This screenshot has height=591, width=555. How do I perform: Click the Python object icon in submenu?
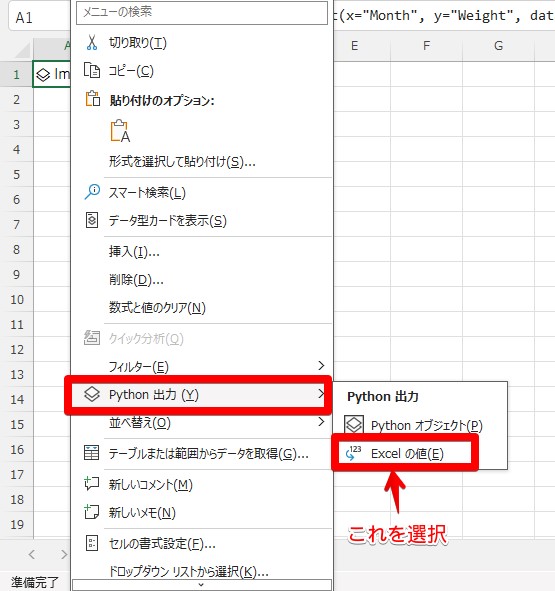click(x=354, y=425)
